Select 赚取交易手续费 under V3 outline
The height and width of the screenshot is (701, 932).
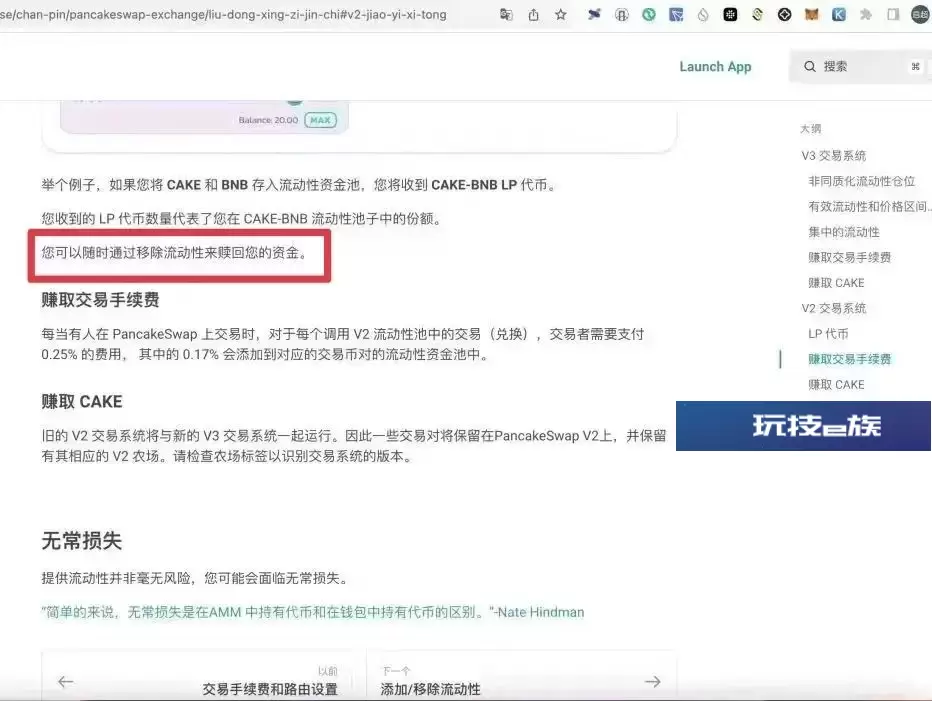(849, 257)
